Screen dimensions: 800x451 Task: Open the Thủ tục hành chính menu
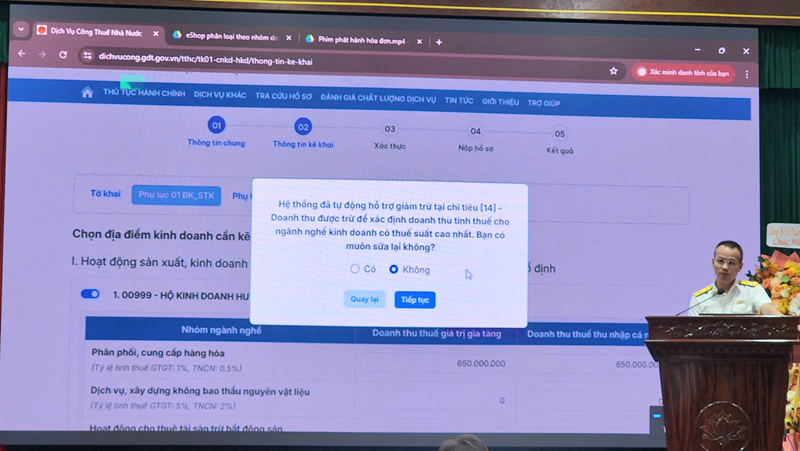point(144,94)
